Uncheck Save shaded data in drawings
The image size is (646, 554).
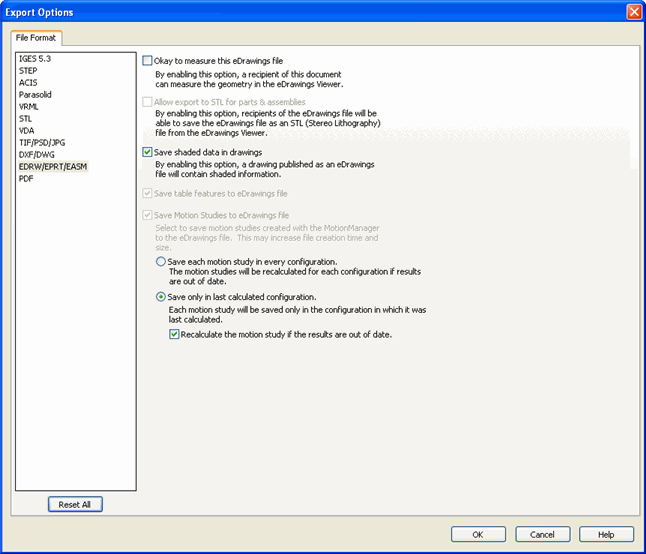pos(147,152)
